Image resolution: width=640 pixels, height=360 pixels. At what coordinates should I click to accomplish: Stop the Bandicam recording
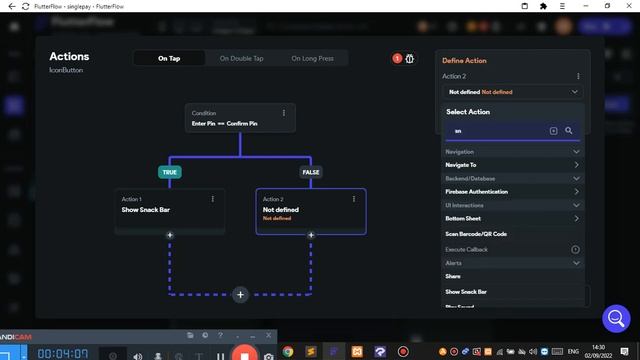tap(244, 353)
